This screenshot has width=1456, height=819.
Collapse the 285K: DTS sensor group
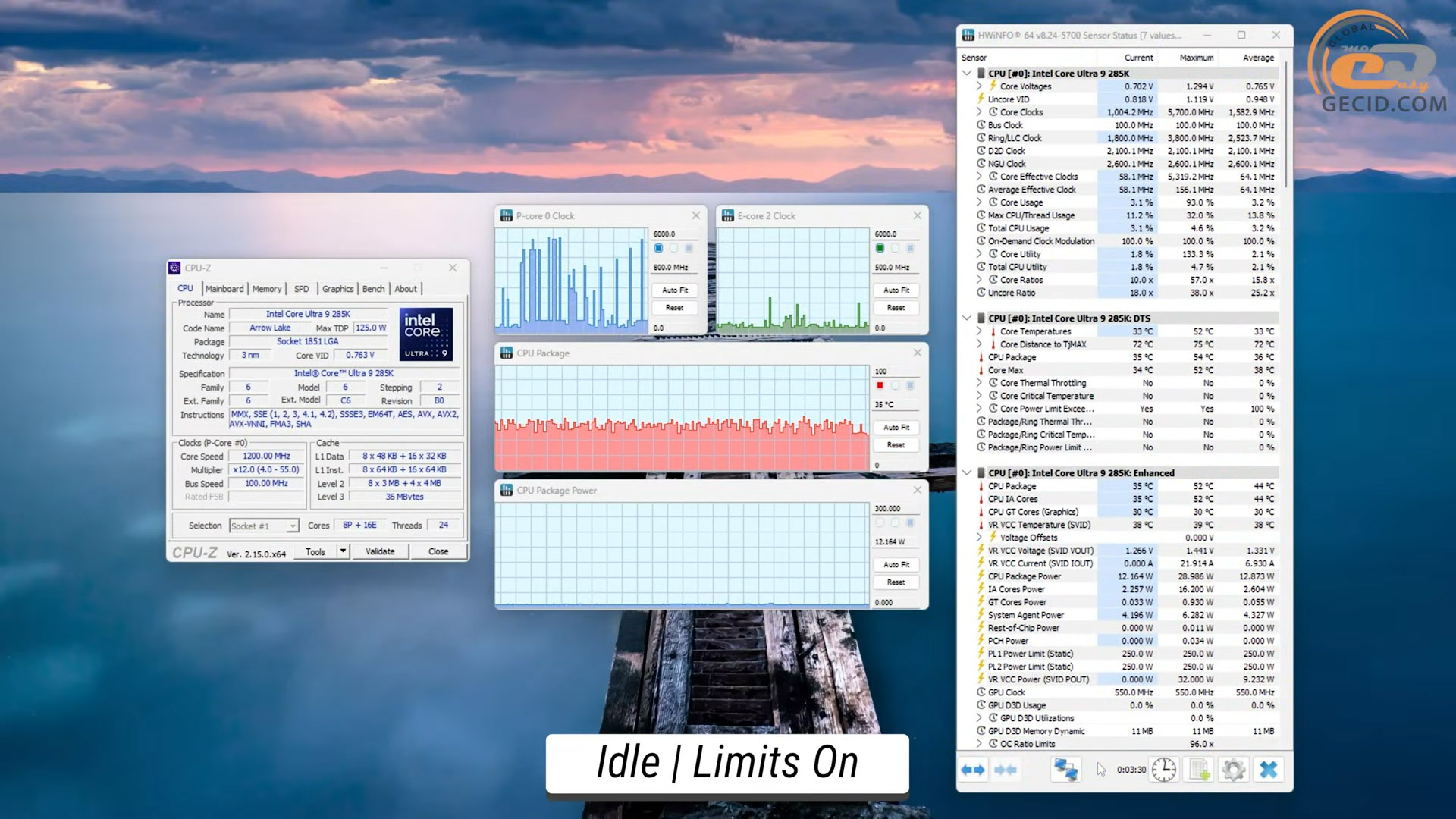pos(967,318)
